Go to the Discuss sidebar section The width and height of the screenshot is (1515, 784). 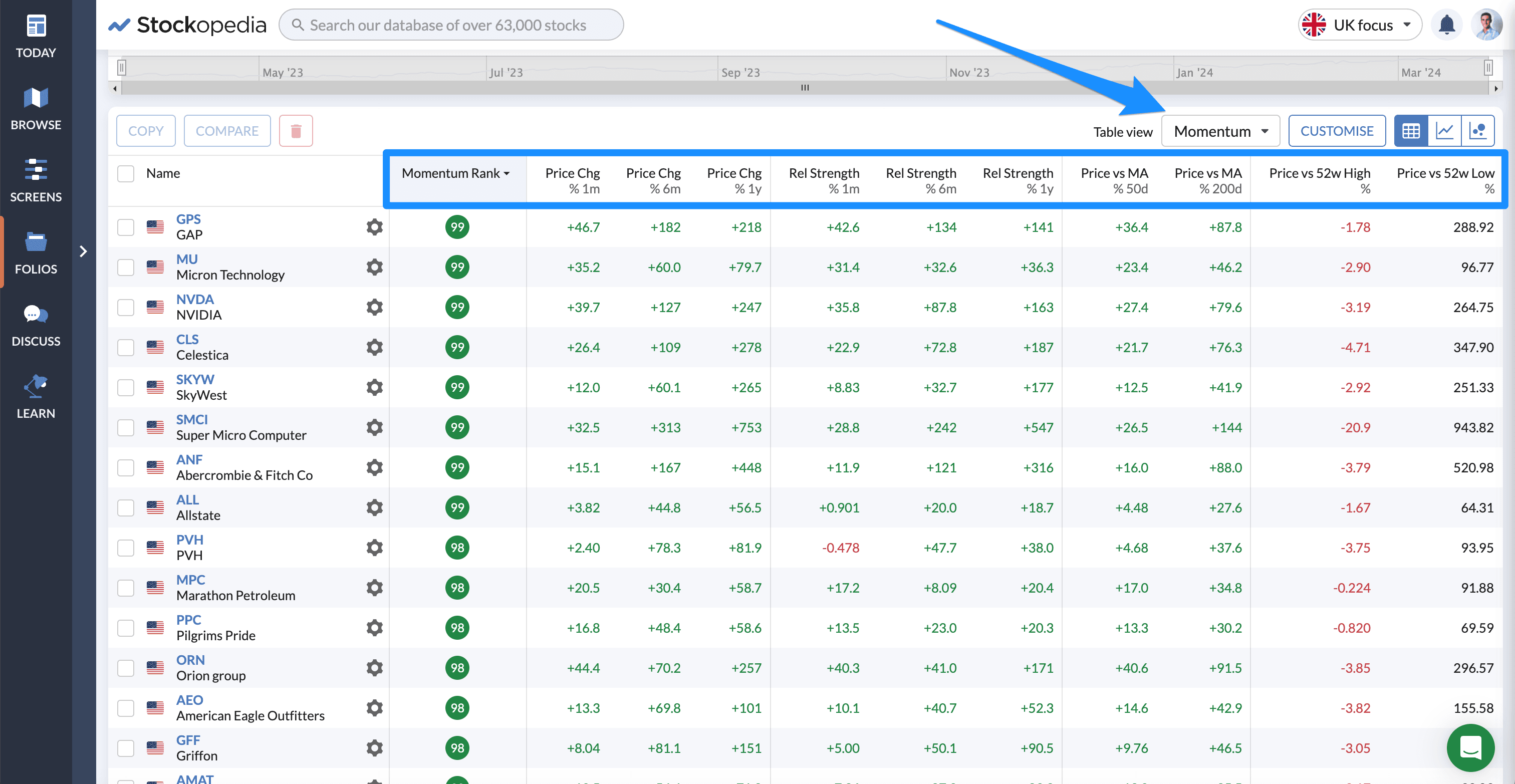[x=36, y=325]
